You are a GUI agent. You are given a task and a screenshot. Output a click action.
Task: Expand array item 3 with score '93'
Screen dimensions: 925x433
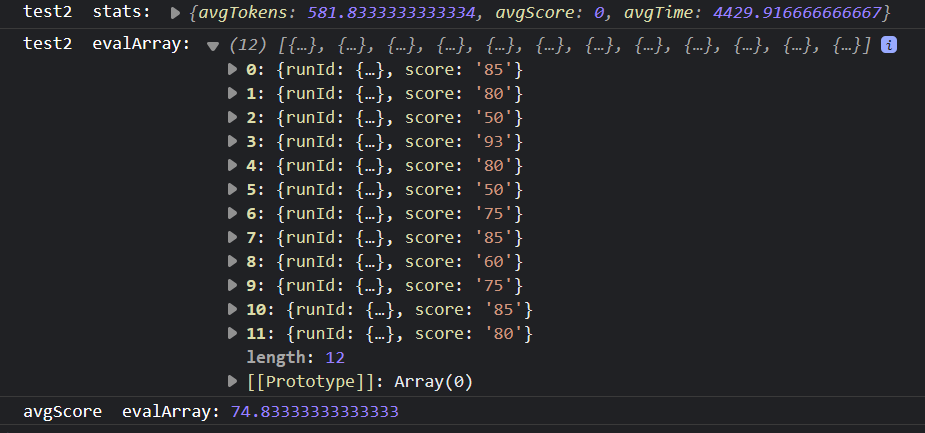tap(234, 141)
